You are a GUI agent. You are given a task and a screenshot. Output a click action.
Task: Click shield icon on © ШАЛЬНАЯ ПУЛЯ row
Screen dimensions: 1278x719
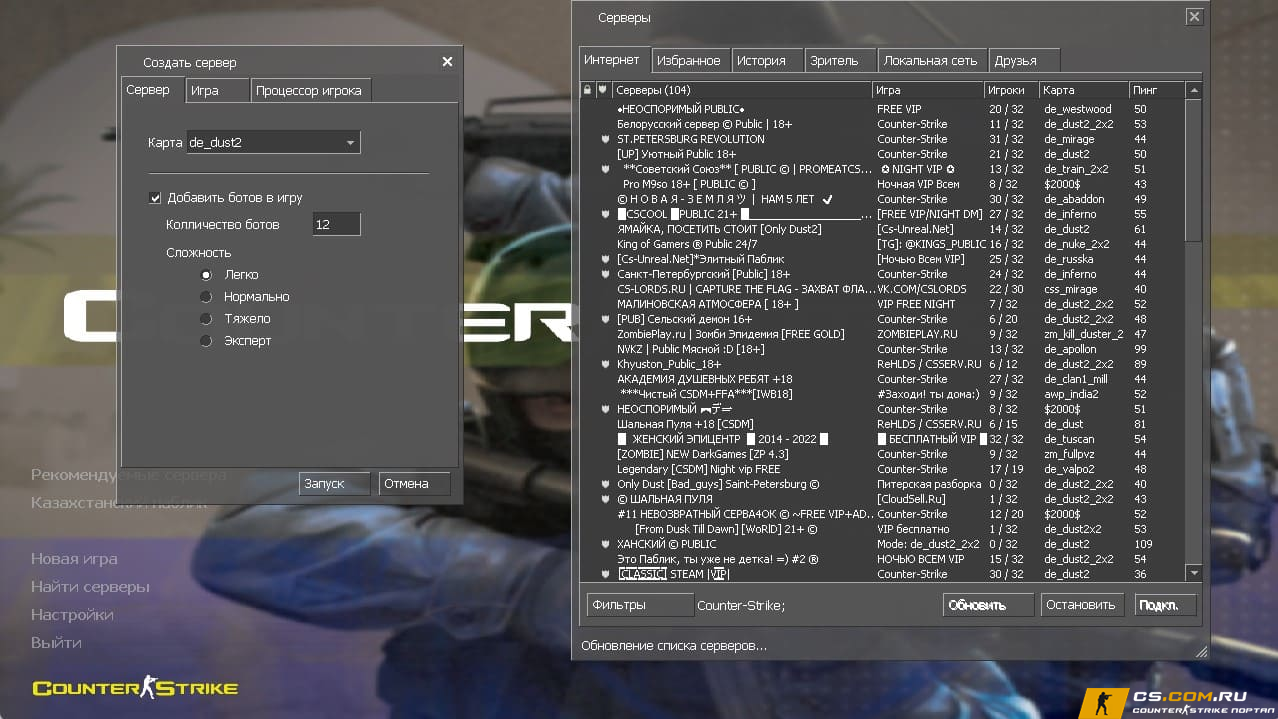pos(605,499)
